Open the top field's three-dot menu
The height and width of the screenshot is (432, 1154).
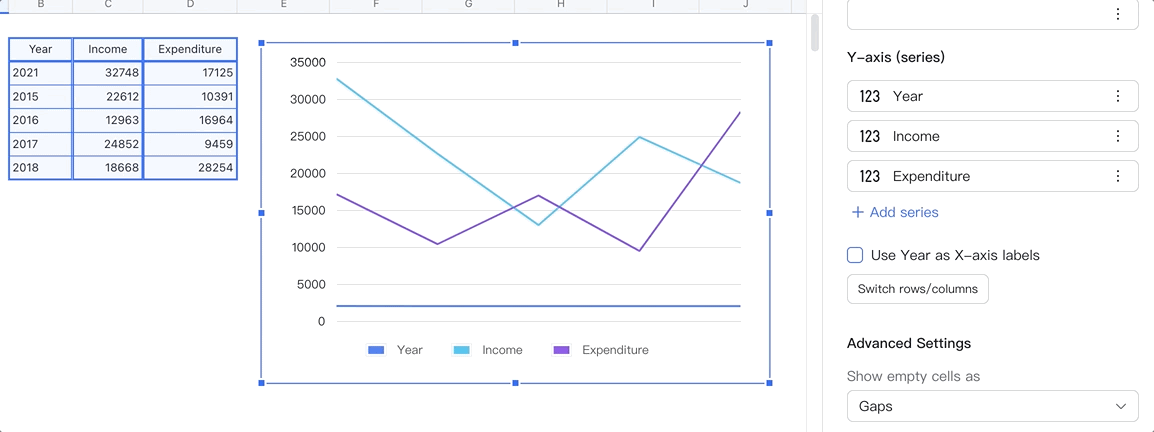(x=1118, y=14)
